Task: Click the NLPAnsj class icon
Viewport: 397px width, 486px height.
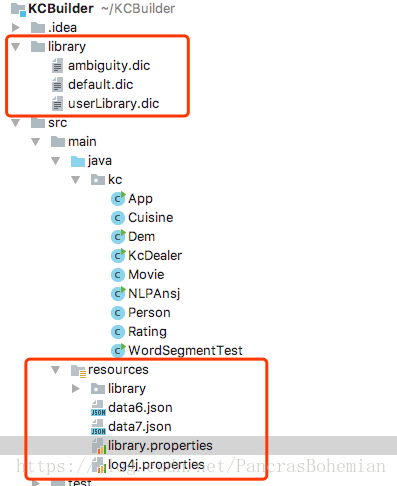Action: [x=118, y=294]
